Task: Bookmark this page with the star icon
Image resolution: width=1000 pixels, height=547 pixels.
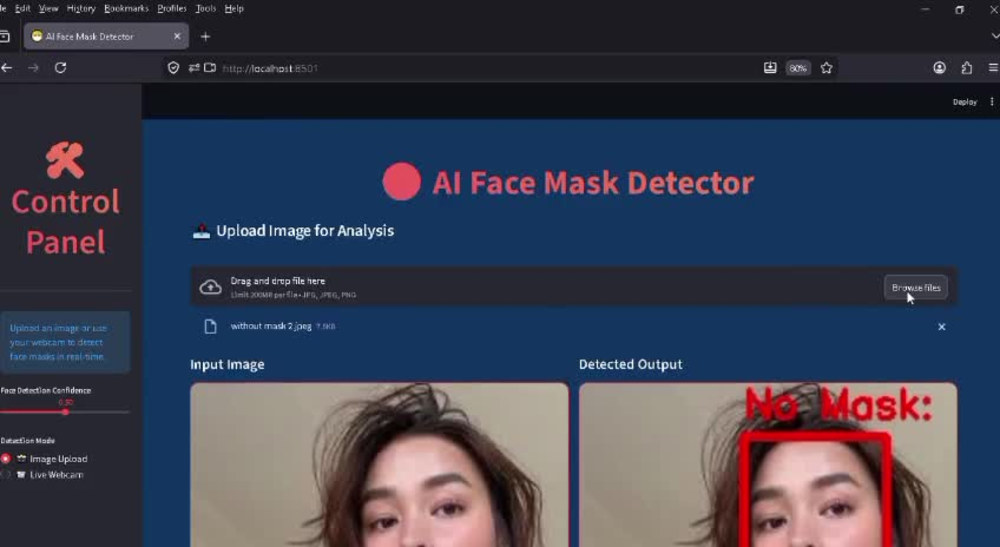Action: click(827, 68)
